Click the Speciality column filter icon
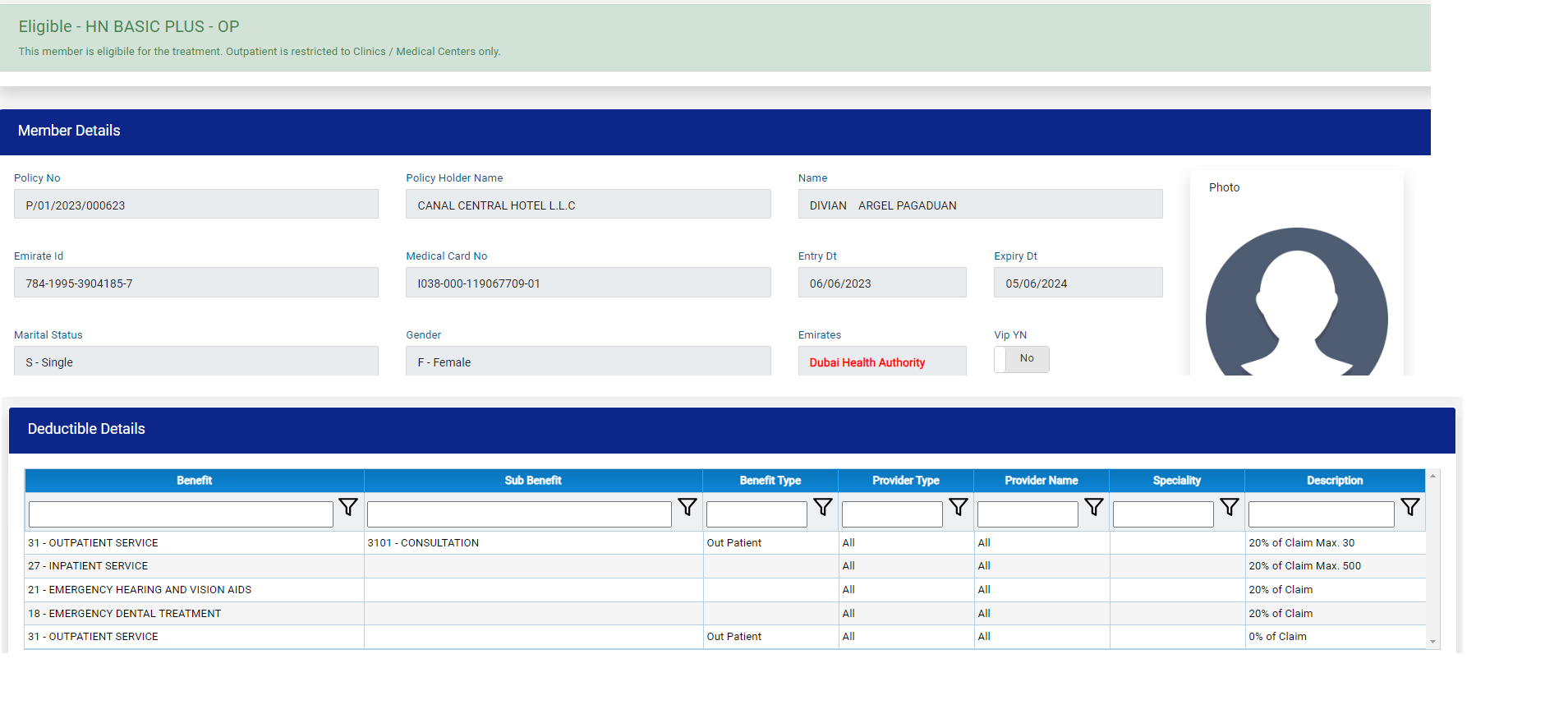The height and width of the screenshot is (705, 1568). (1230, 508)
